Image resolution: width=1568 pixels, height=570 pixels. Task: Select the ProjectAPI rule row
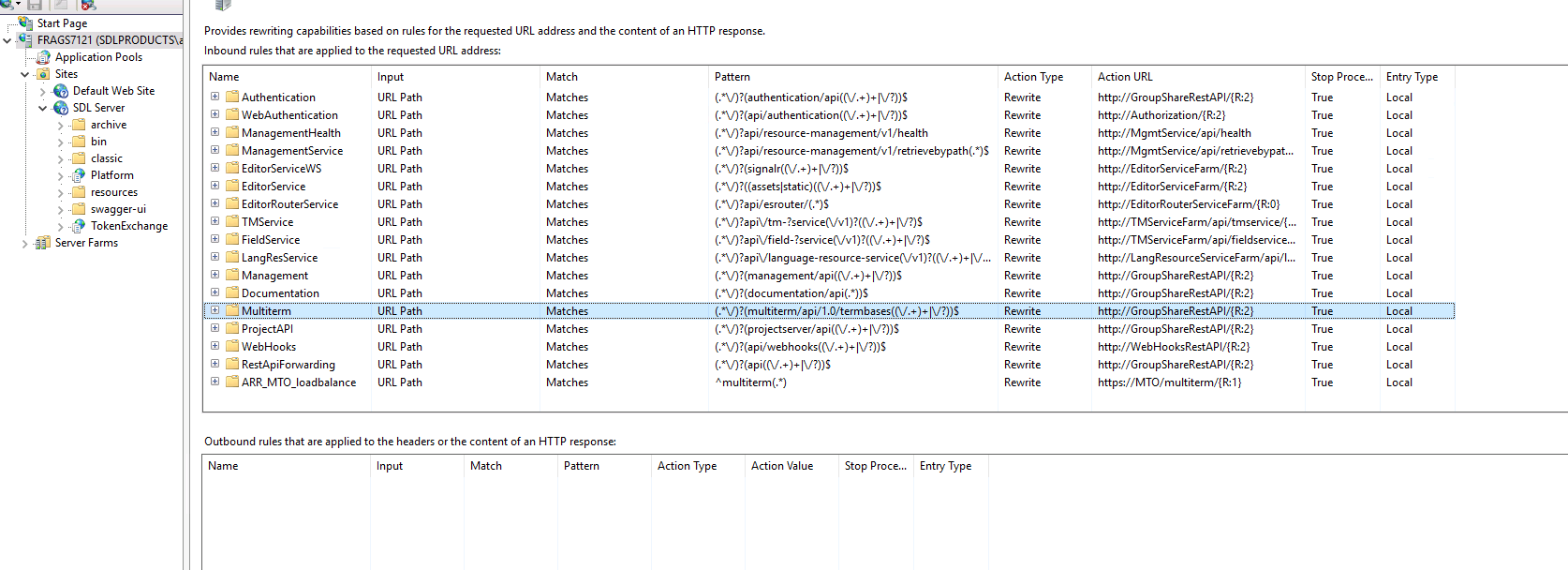(829, 328)
